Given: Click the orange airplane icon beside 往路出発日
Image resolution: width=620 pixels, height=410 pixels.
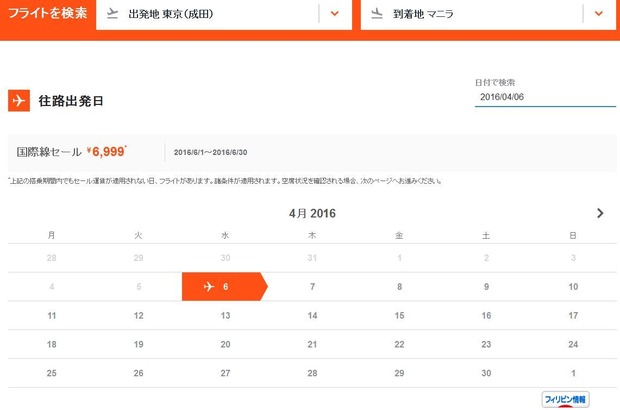Looking at the screenshot, I should click(x=19, y=100).
